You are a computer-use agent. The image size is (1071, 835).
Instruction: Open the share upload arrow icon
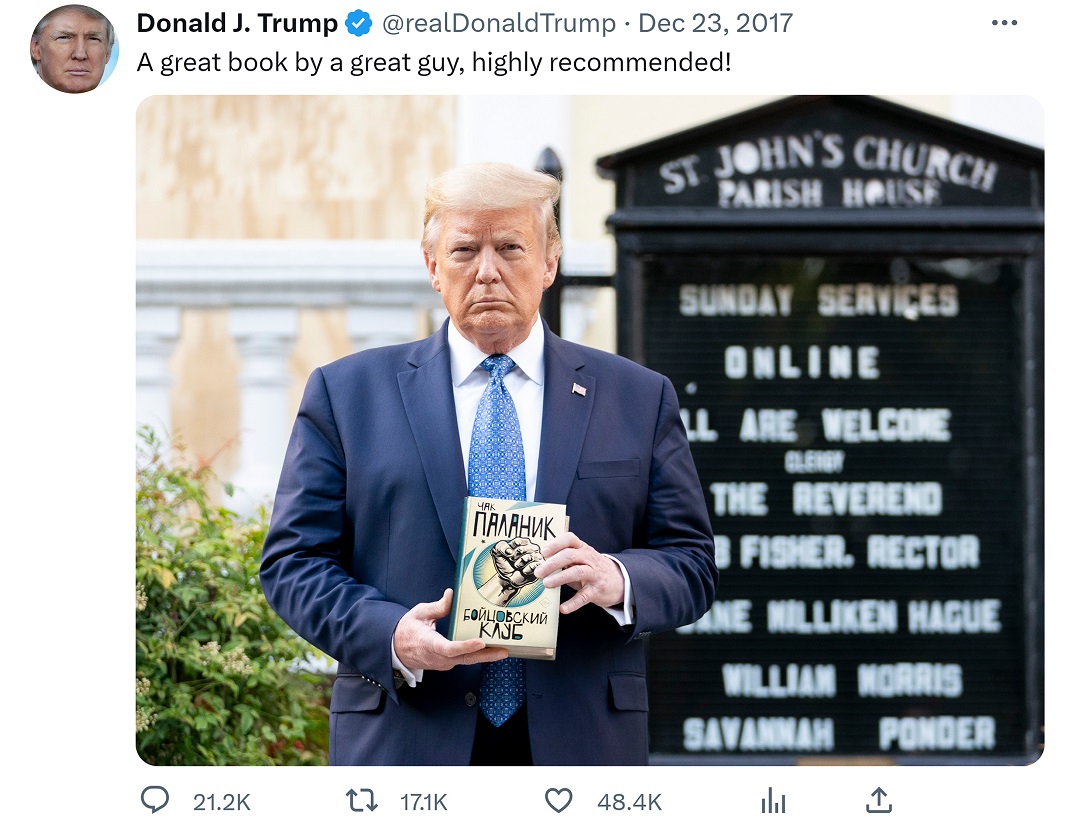coord(879,800)
